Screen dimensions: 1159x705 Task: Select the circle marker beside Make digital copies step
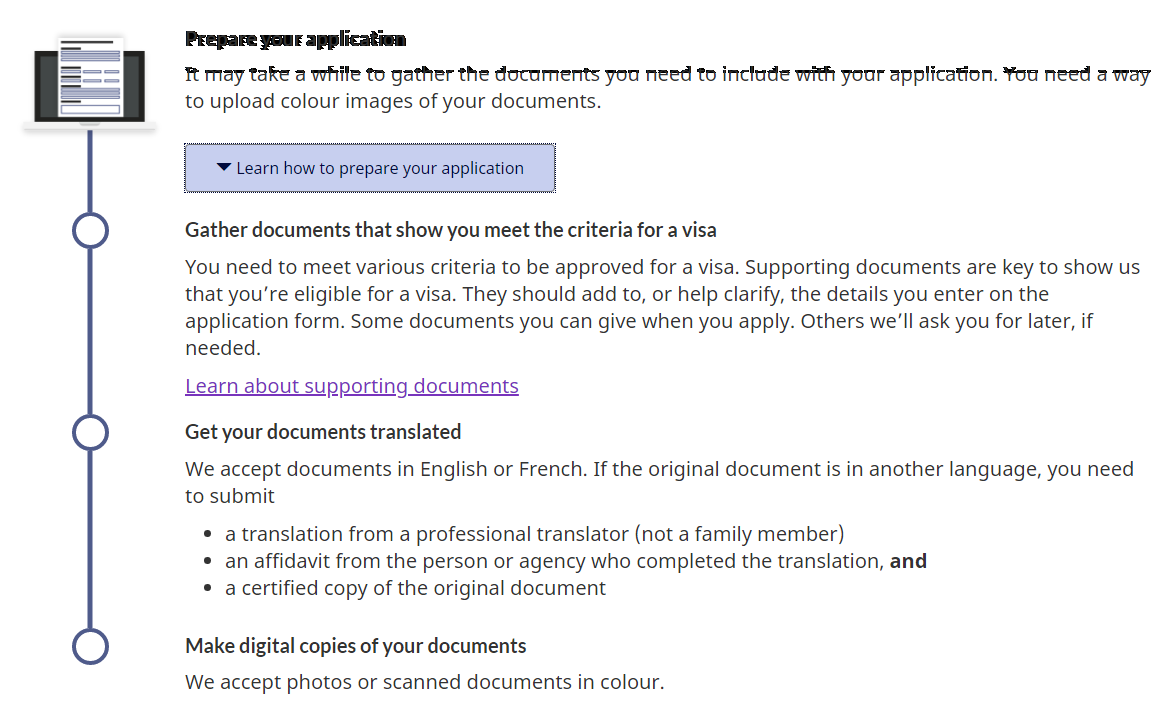[x=90, y=647]
